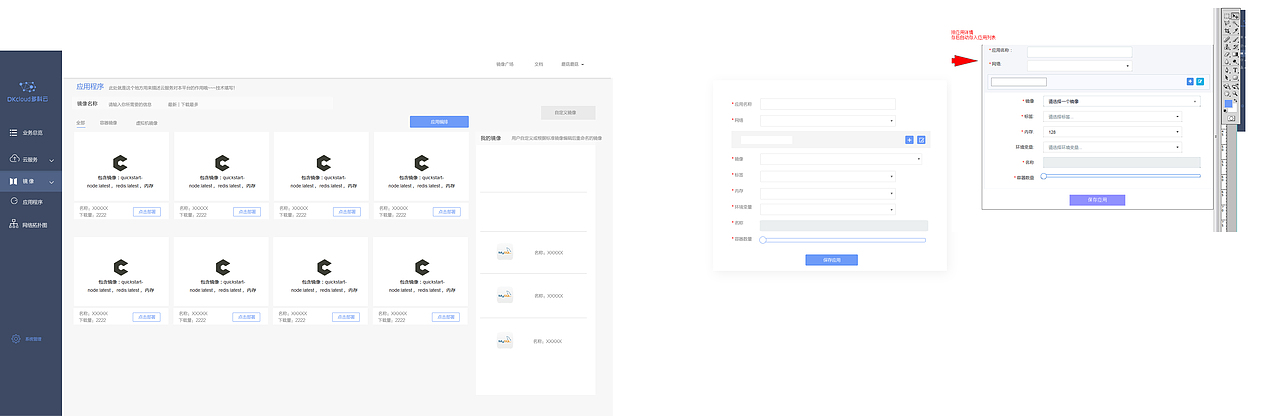1280x416 pixels.
Task: Select the 全部 tab
Action: pos(81,123)
